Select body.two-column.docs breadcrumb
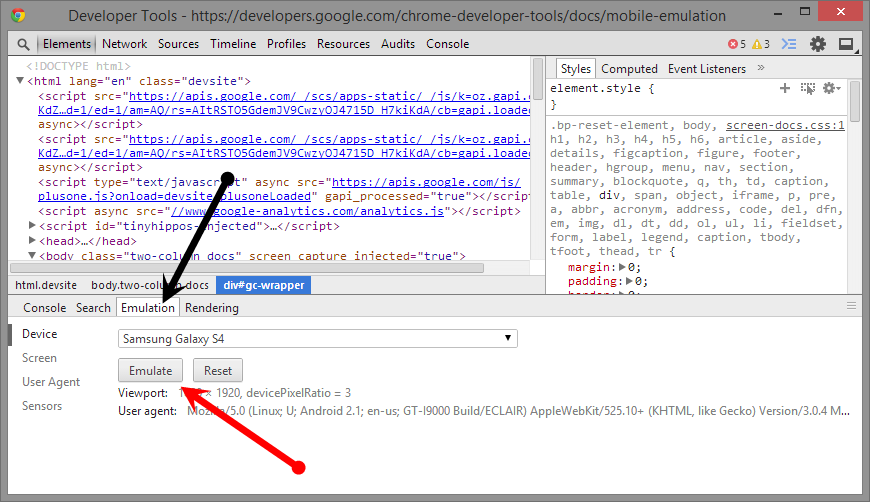870x502 pixels. coord(150,285)
